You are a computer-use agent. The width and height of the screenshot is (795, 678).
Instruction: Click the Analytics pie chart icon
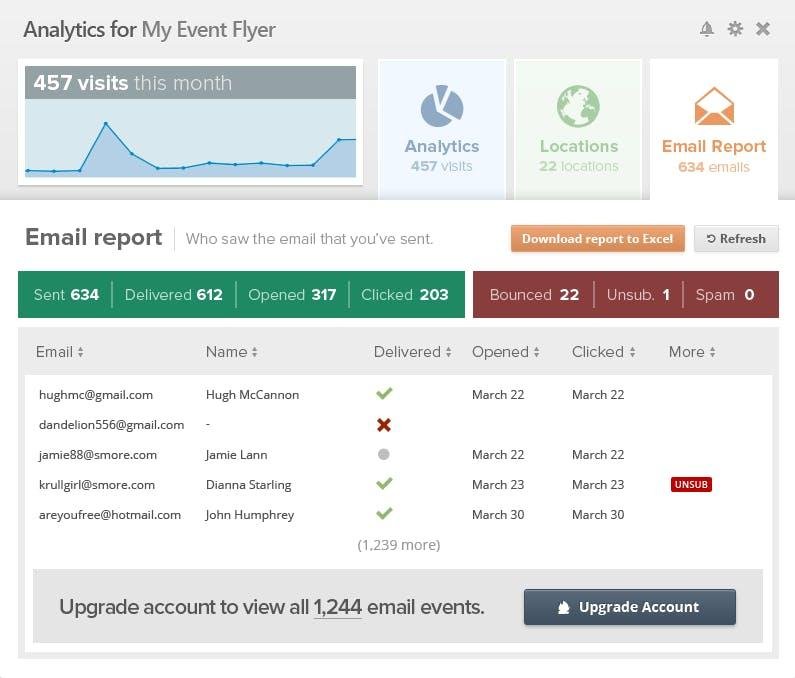(x=442, y=106)
